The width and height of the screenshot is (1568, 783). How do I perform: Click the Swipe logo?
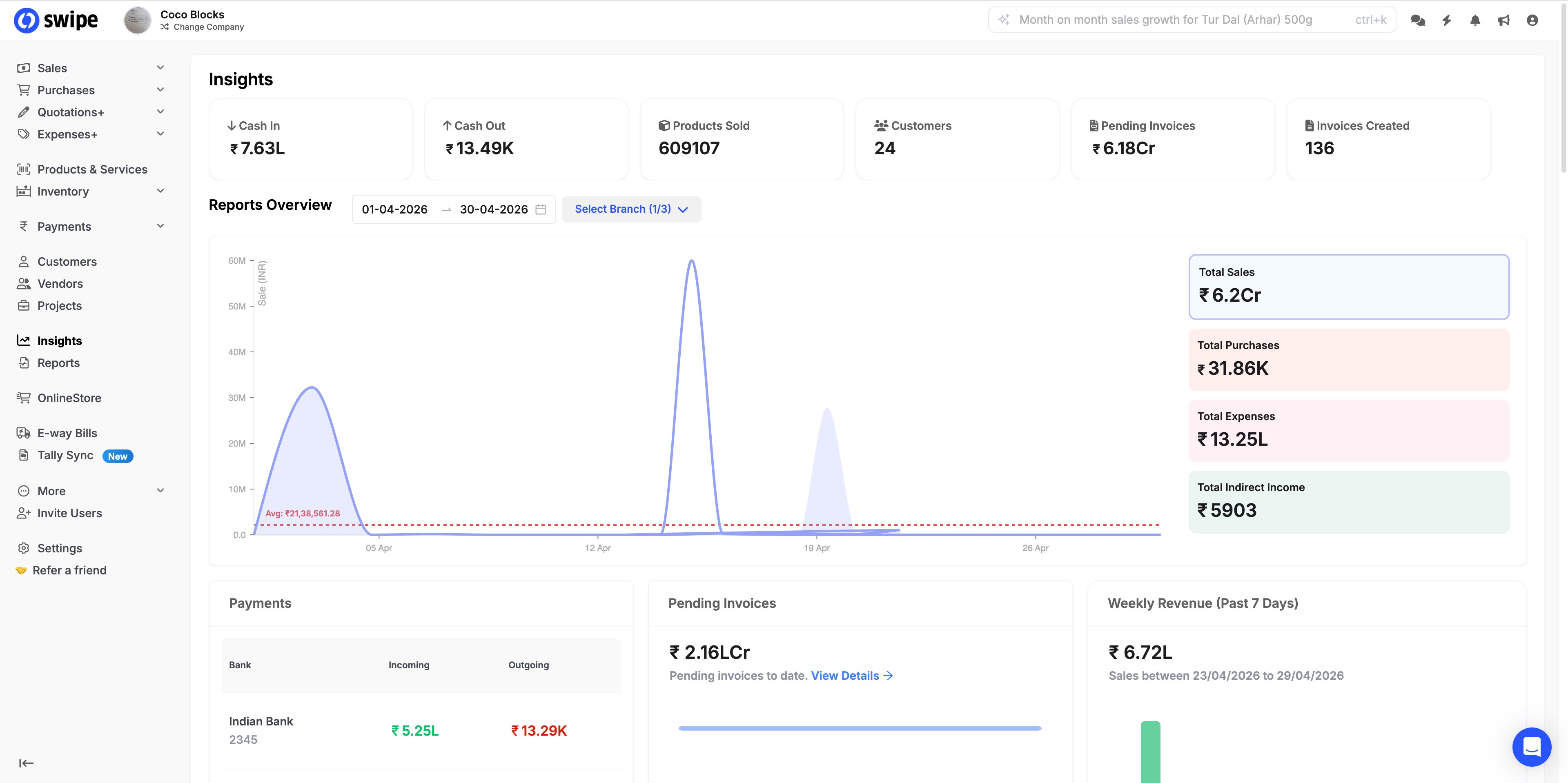pos(56,20)
